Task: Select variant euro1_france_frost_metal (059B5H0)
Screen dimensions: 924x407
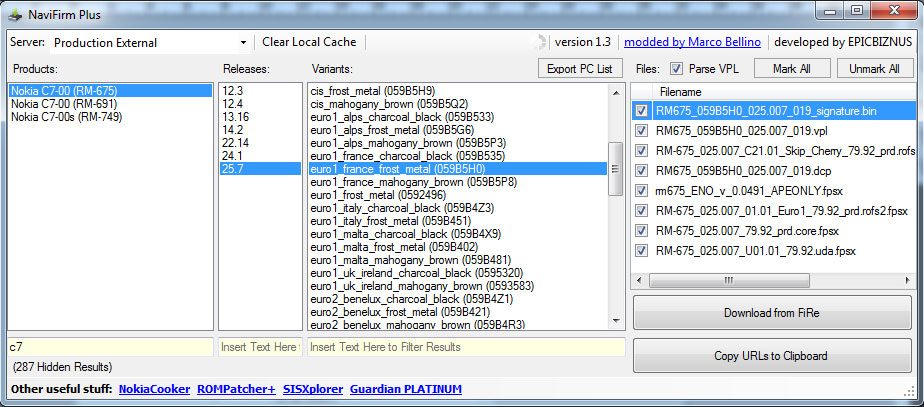Action: tap(458, 168)
